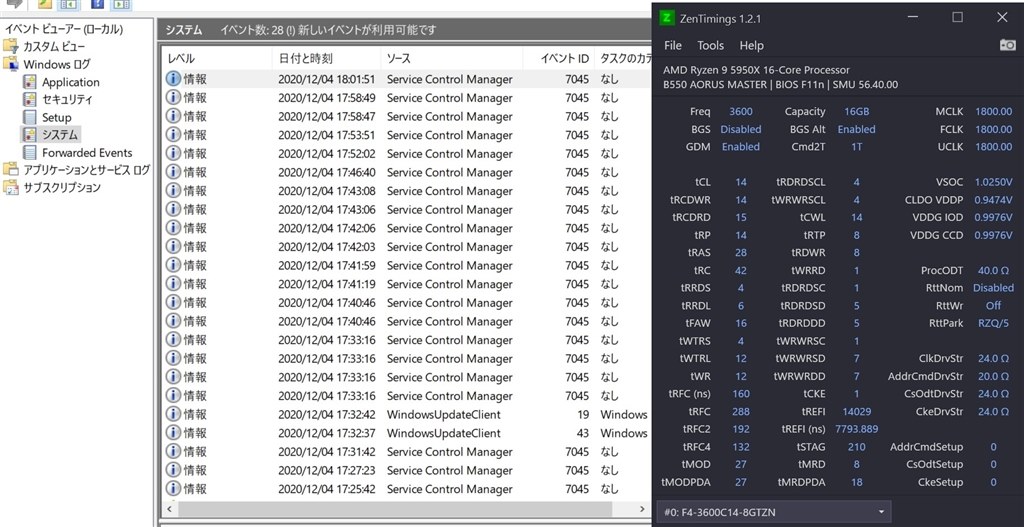Click the システム log icon in tree
This screenshot has height=527, width=1024.
[x=30, y=135]
